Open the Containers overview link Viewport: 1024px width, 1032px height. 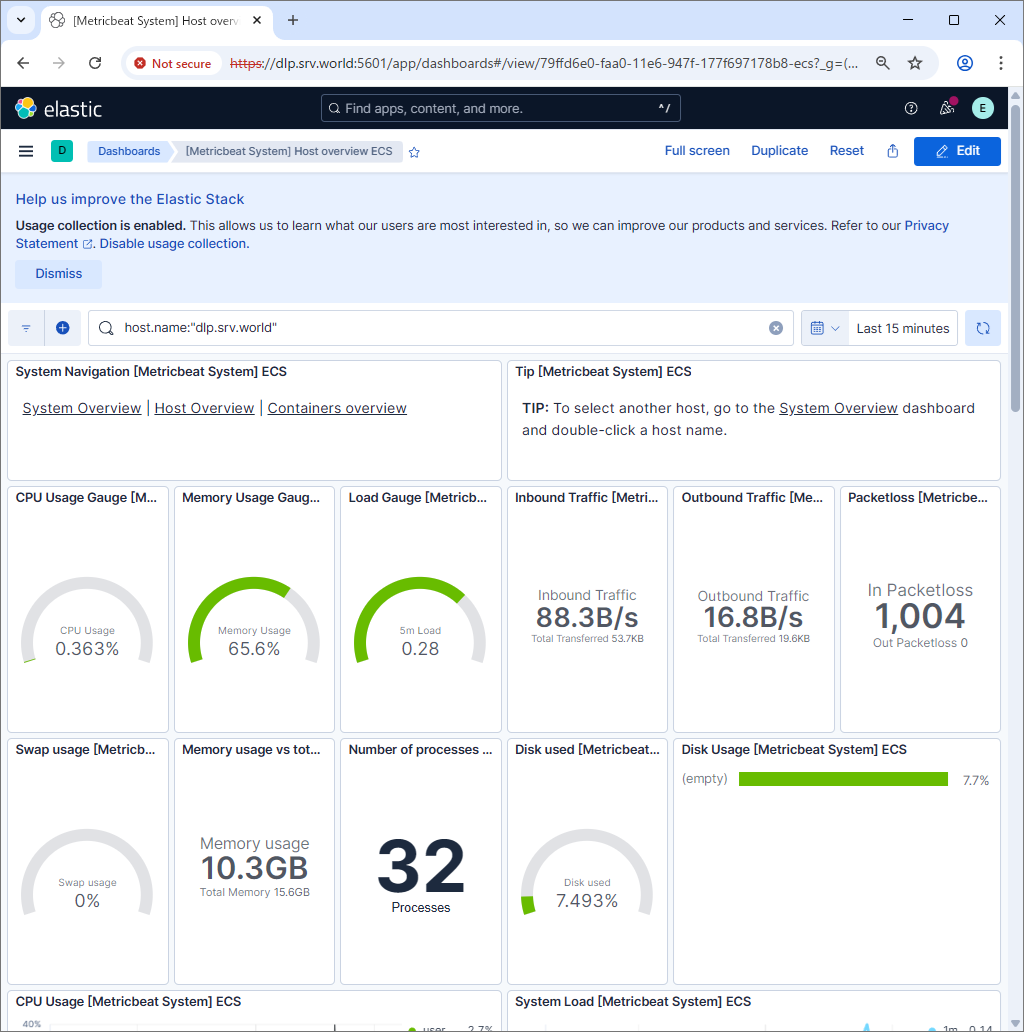(x=337, y=408)
